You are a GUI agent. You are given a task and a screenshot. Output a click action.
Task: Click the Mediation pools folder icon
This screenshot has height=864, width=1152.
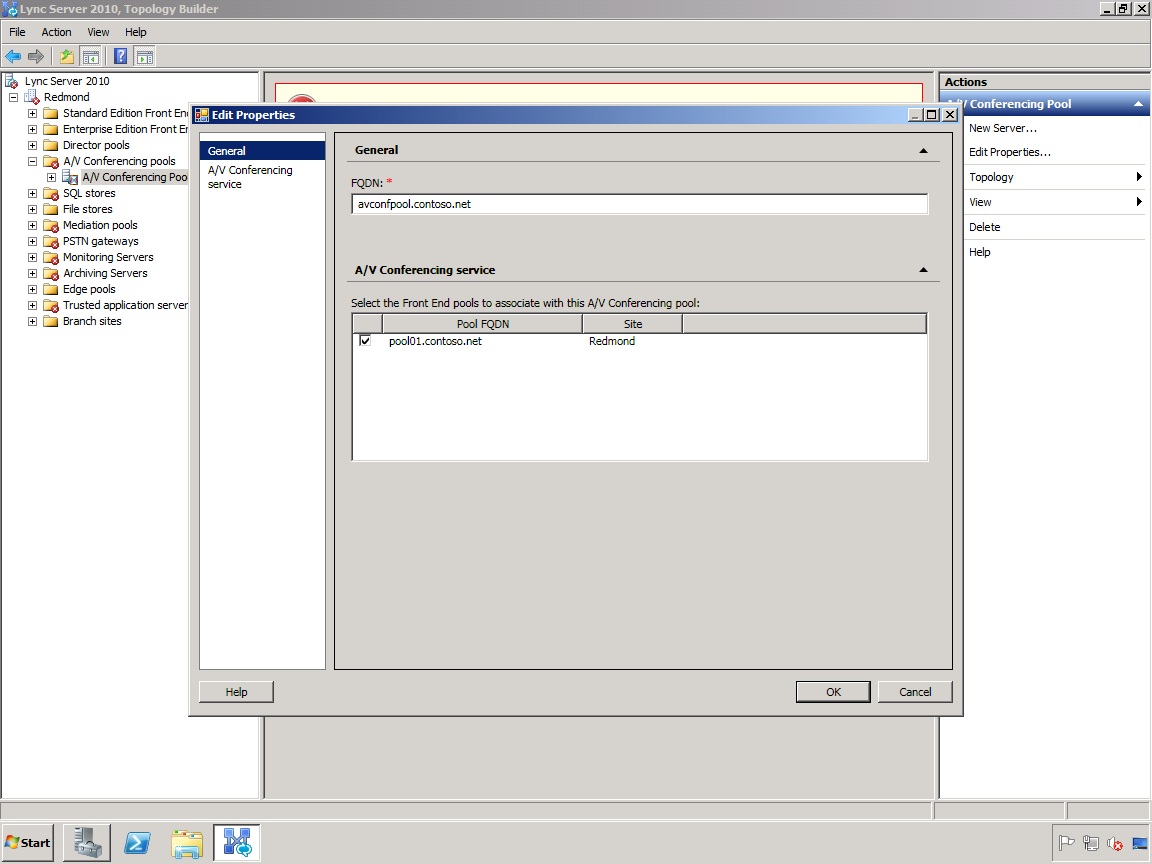tap(51, 226)
